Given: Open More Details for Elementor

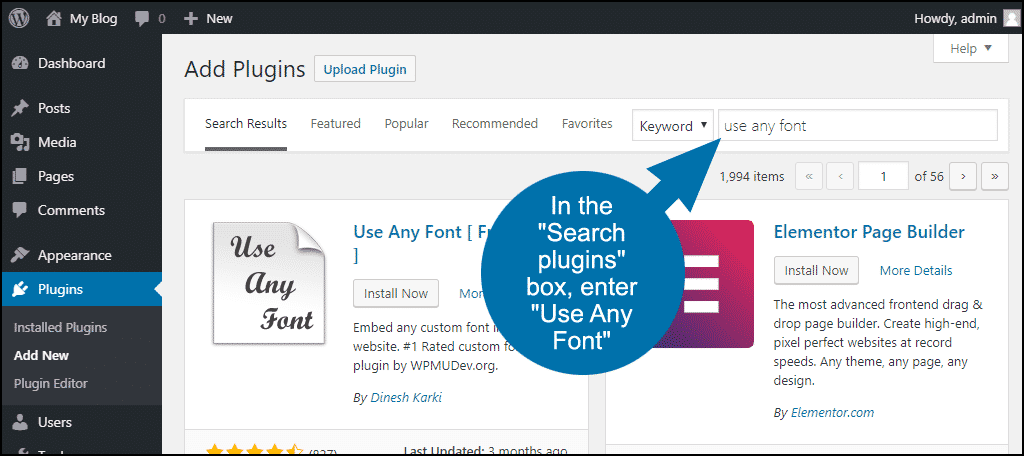Looking at the screenshot, I should tap(916, 270).
